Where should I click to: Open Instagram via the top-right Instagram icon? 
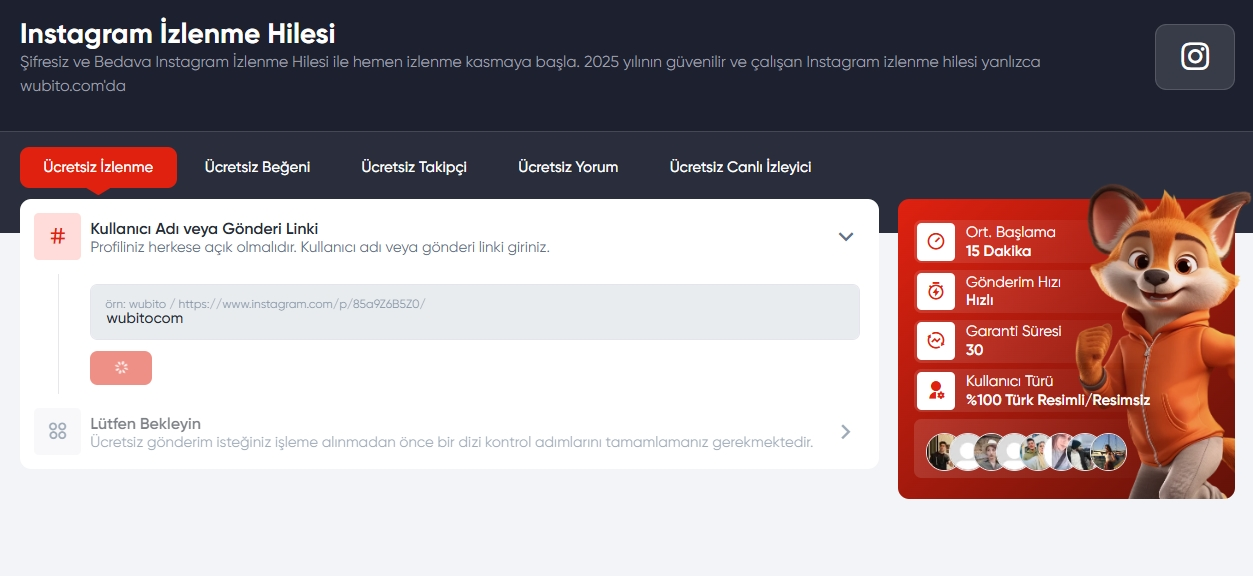(x=1194, y=57)
